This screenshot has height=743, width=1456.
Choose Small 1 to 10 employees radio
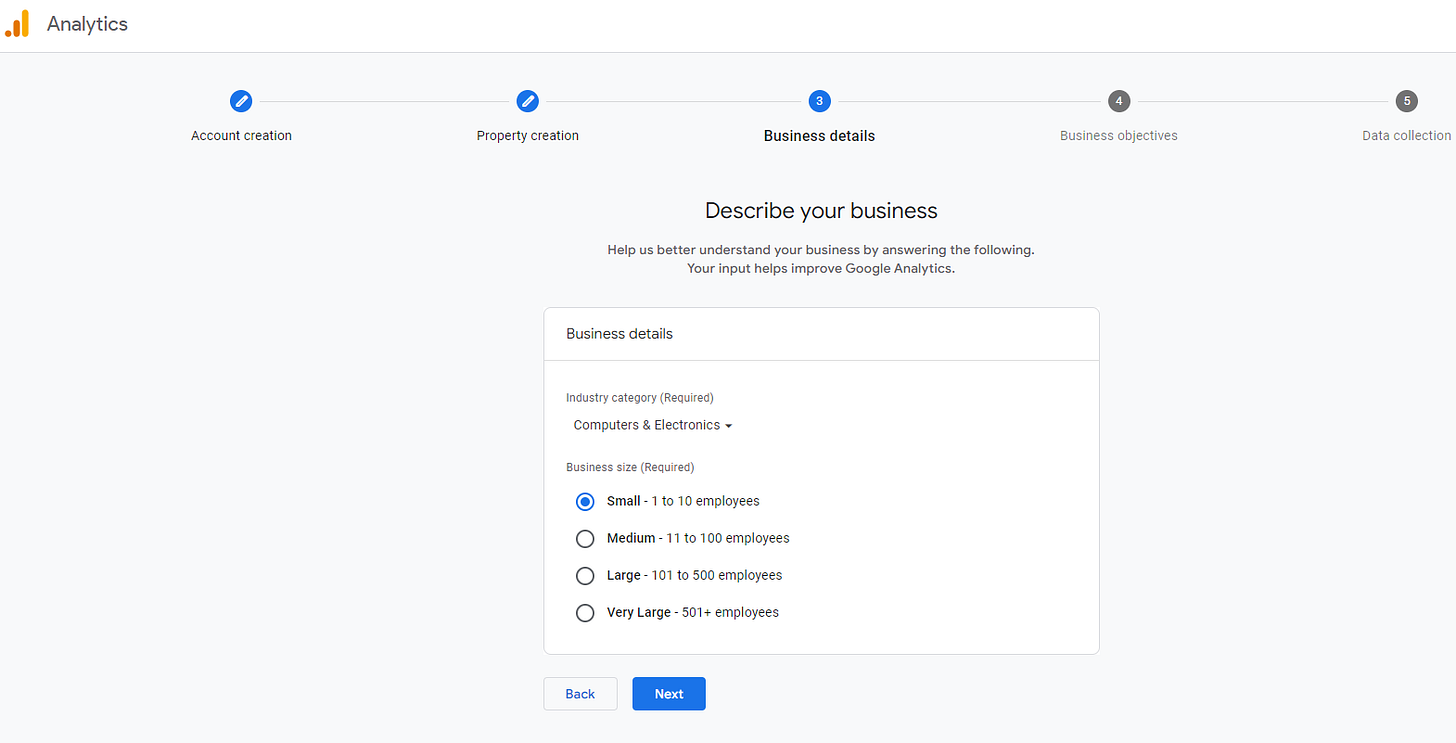tap(585, 501)
